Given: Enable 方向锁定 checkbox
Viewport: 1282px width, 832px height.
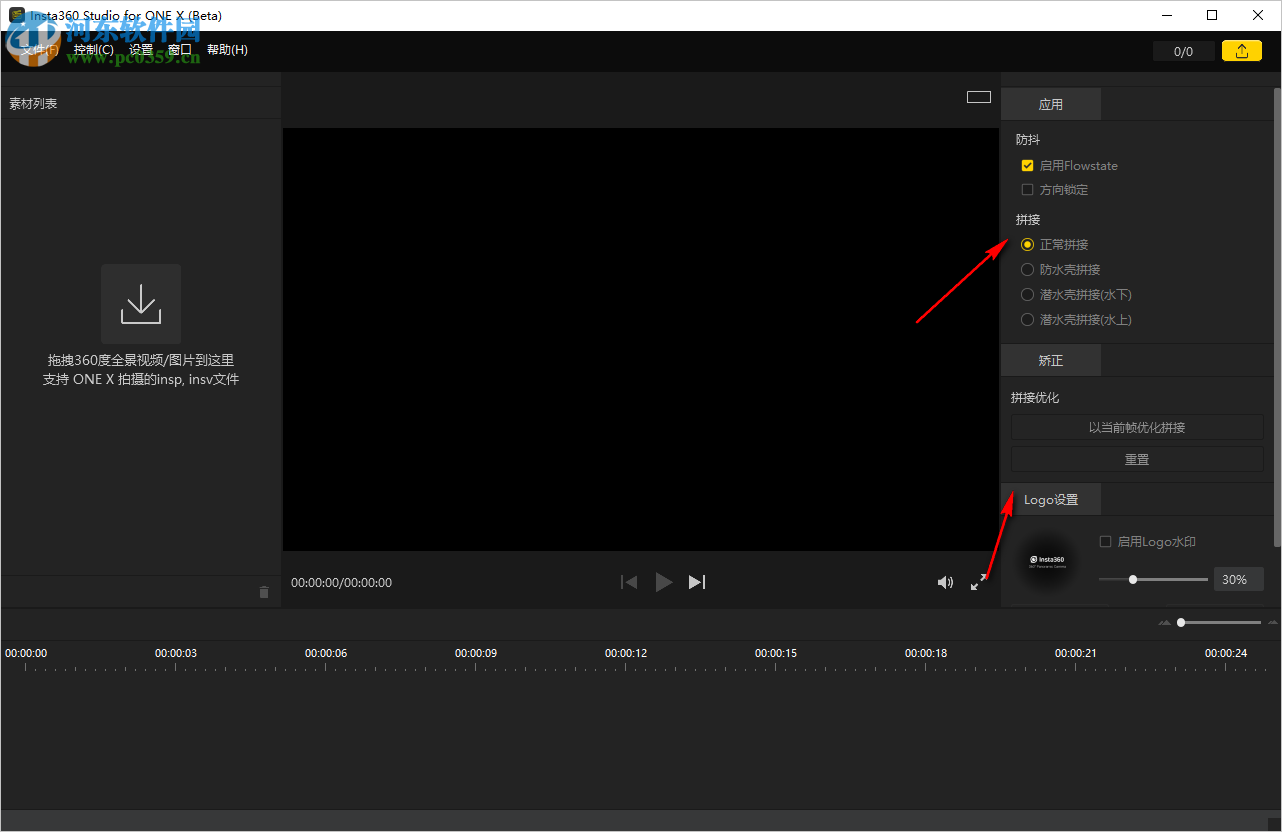Looking at the screenshot, I should point(1027,190).
